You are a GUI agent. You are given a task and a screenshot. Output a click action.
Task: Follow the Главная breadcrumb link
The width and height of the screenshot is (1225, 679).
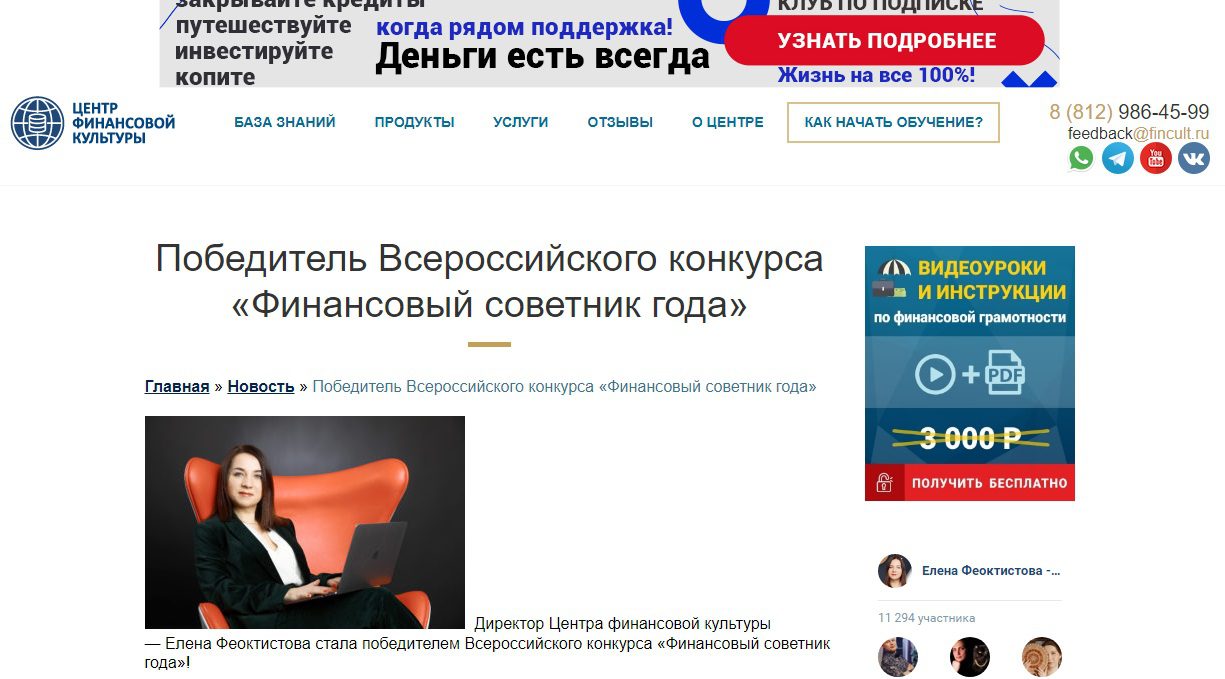click(177, 386)
